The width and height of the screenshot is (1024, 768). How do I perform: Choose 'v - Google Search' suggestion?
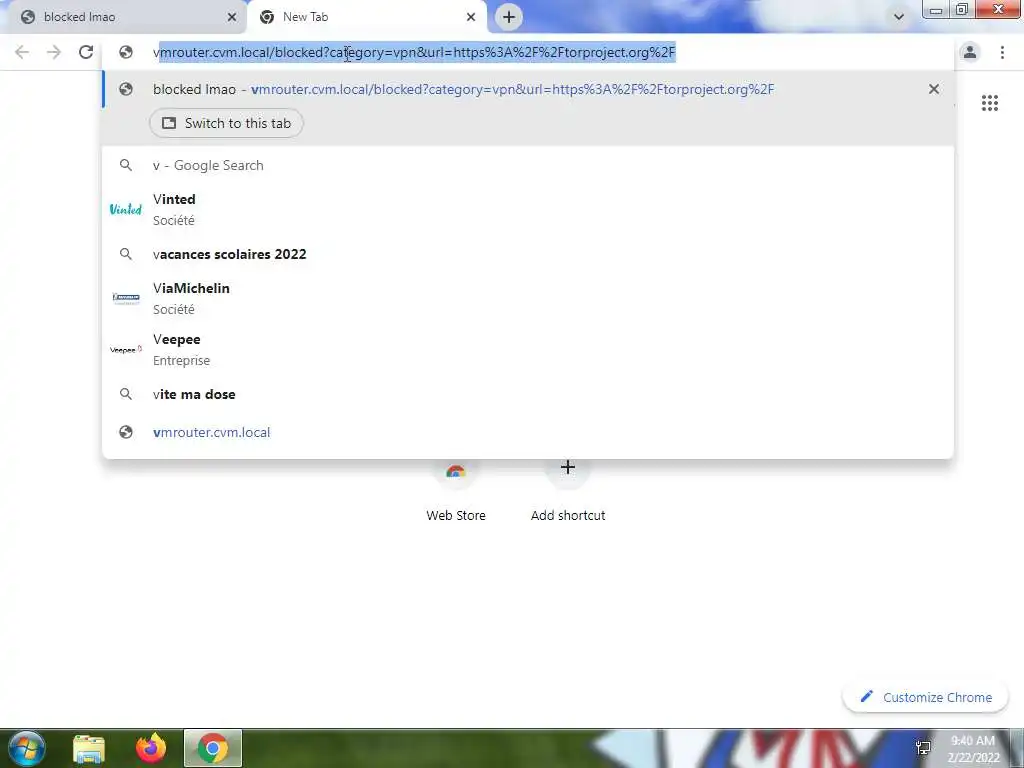(528, 165)
